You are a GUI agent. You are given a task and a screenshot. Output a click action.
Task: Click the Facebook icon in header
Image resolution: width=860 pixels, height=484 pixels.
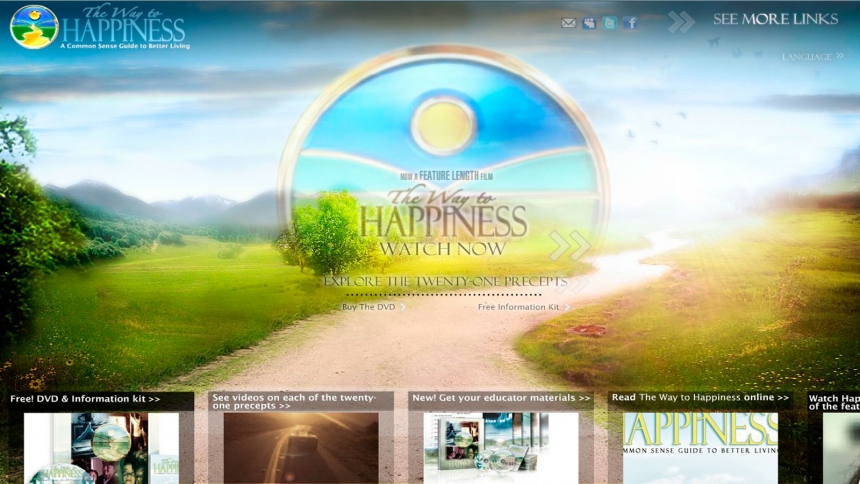629,23
